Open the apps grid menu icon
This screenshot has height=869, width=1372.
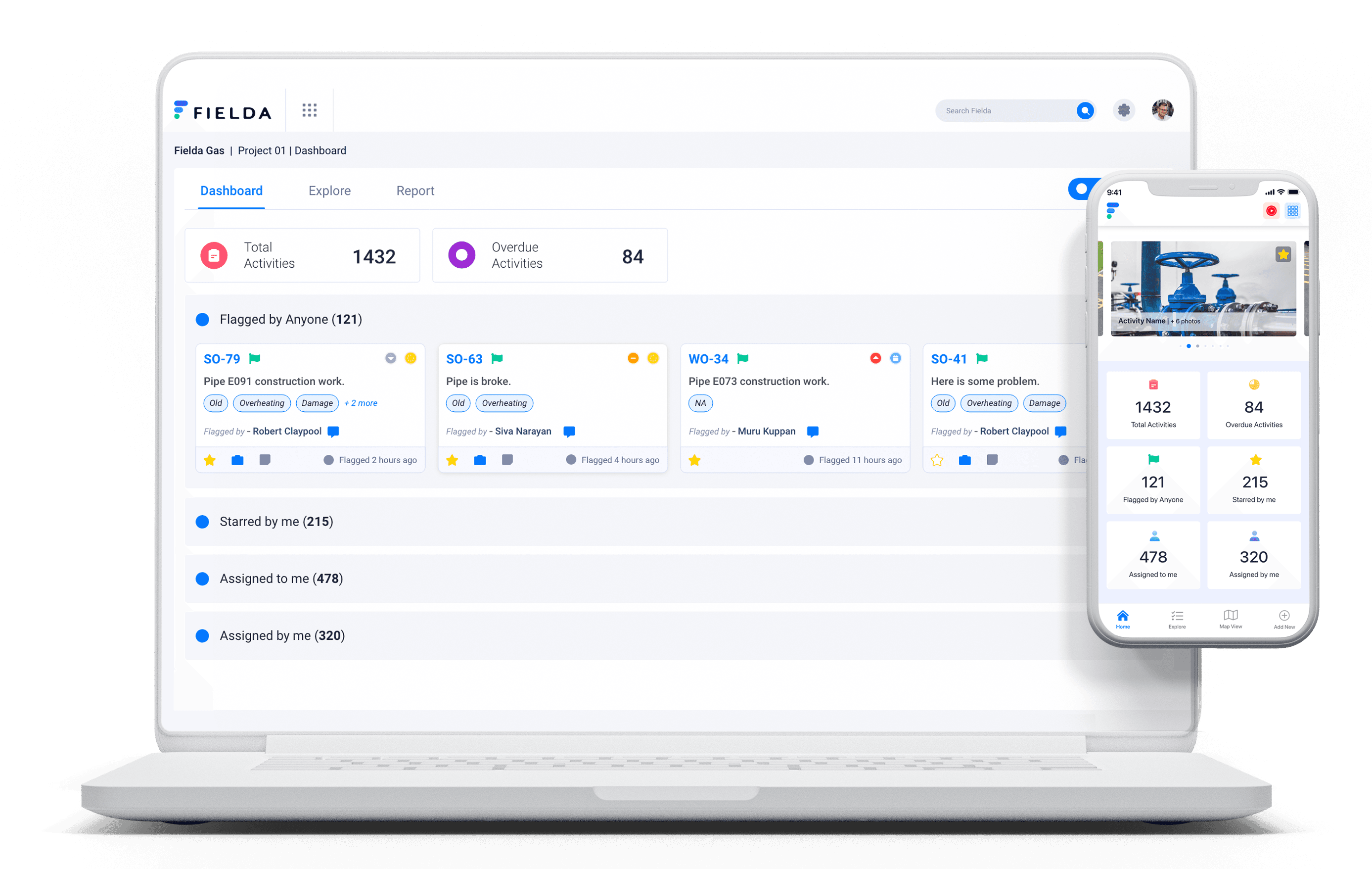pos(310,110)
